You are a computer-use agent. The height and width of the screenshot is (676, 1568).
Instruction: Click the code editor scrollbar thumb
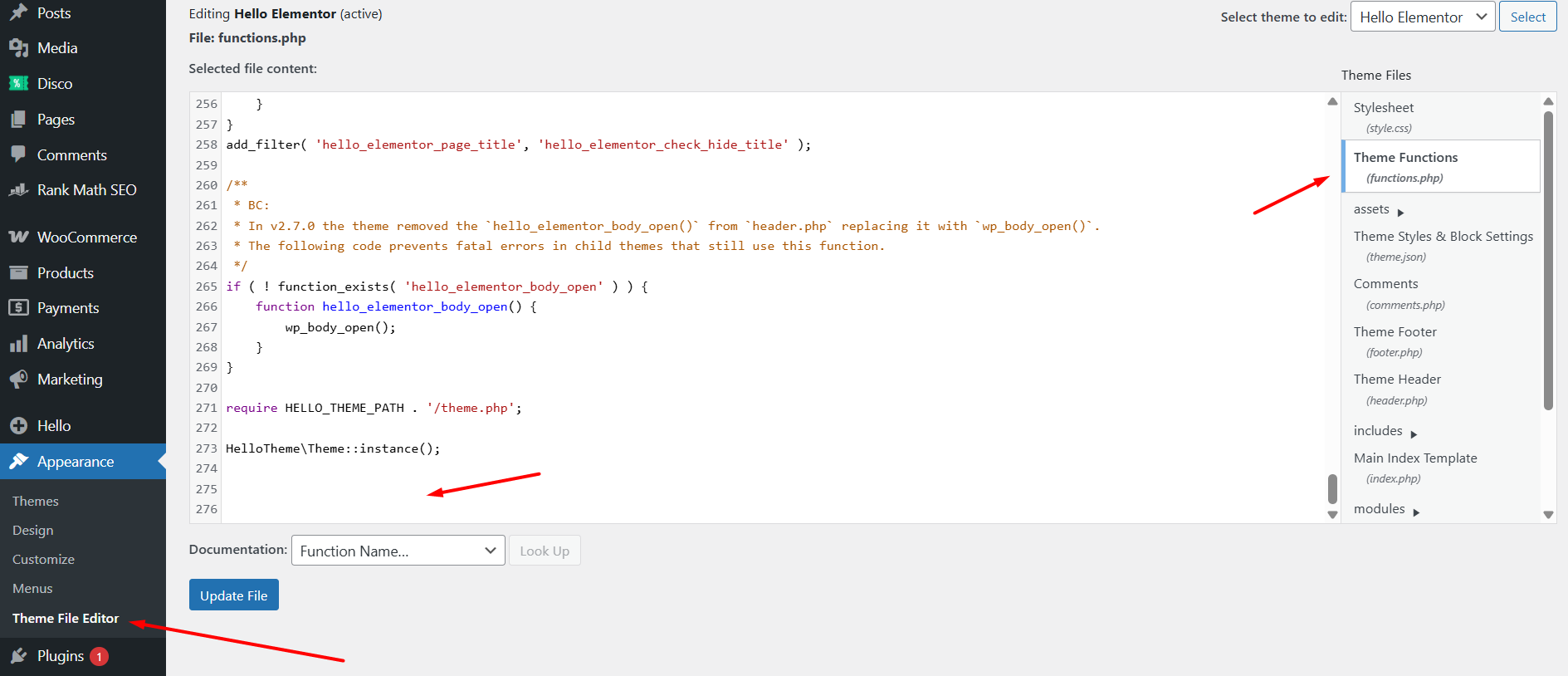coord(1332,488)
